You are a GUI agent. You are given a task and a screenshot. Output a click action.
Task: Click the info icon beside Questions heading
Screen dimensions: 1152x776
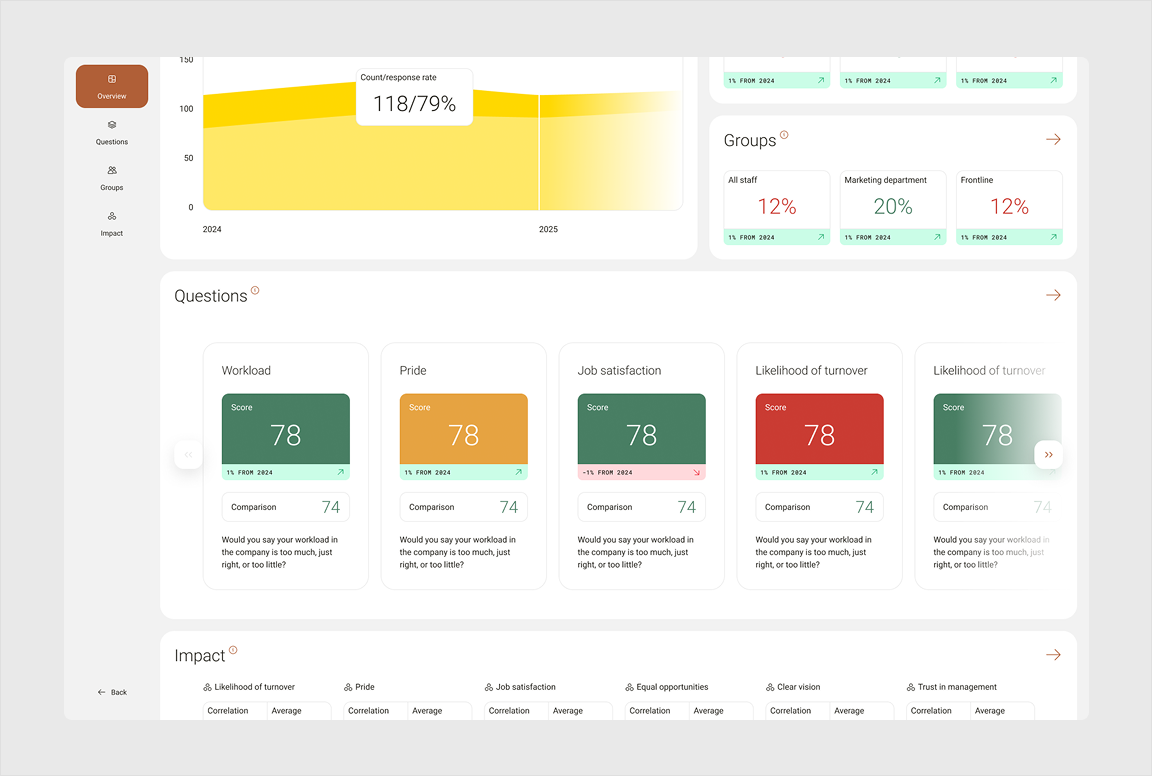[255, 290]
